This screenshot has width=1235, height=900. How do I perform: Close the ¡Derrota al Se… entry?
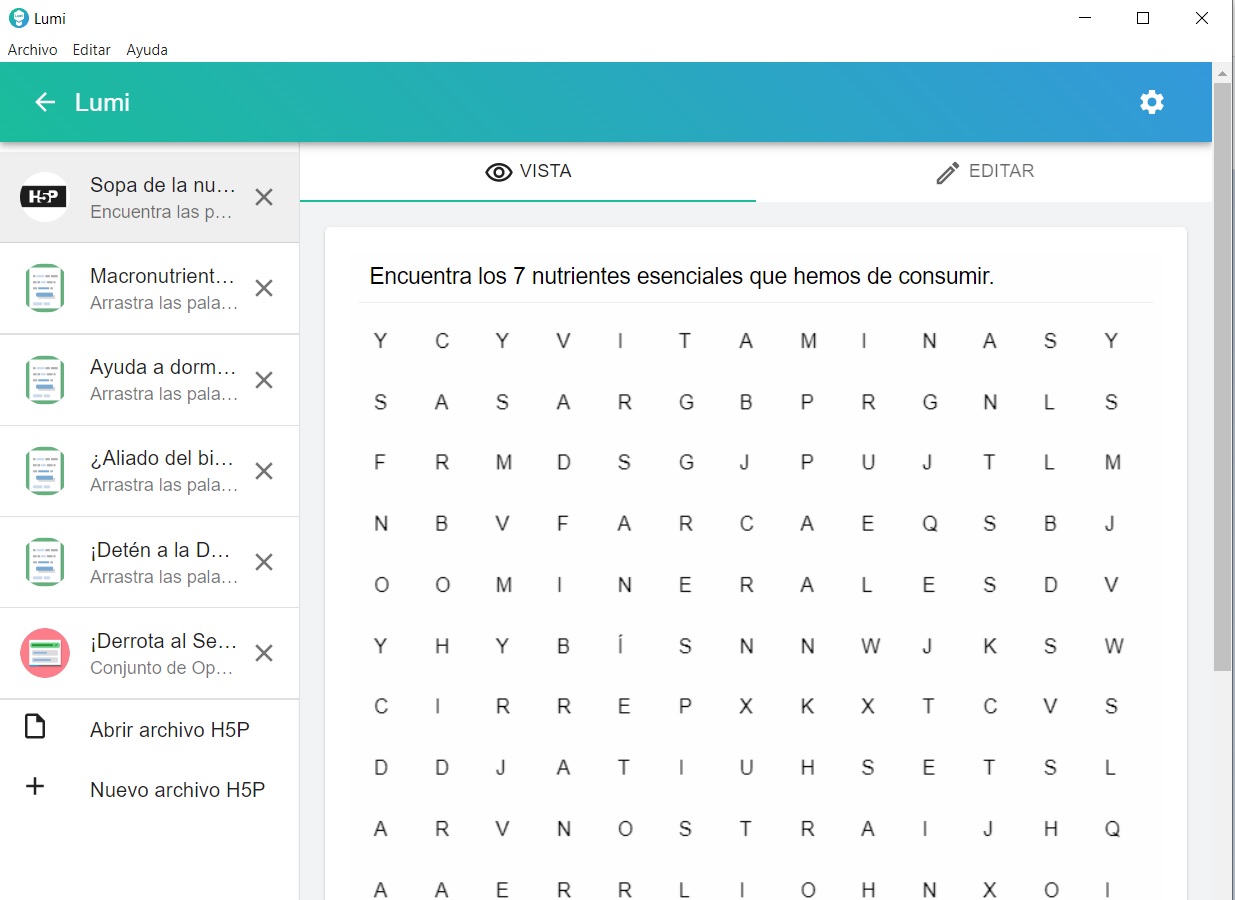tap(264, 653)
